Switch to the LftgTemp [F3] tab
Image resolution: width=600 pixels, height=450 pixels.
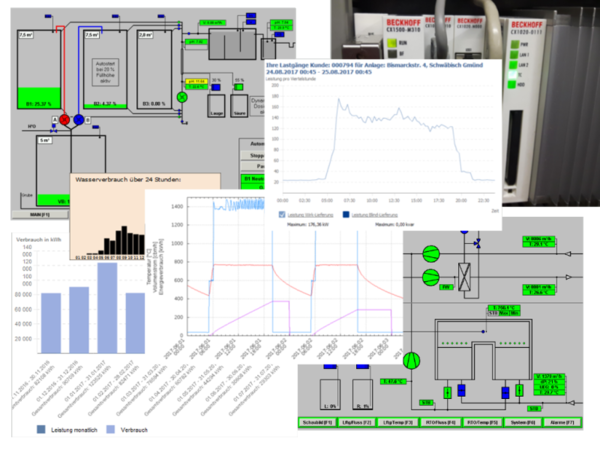tap(398, 422)
